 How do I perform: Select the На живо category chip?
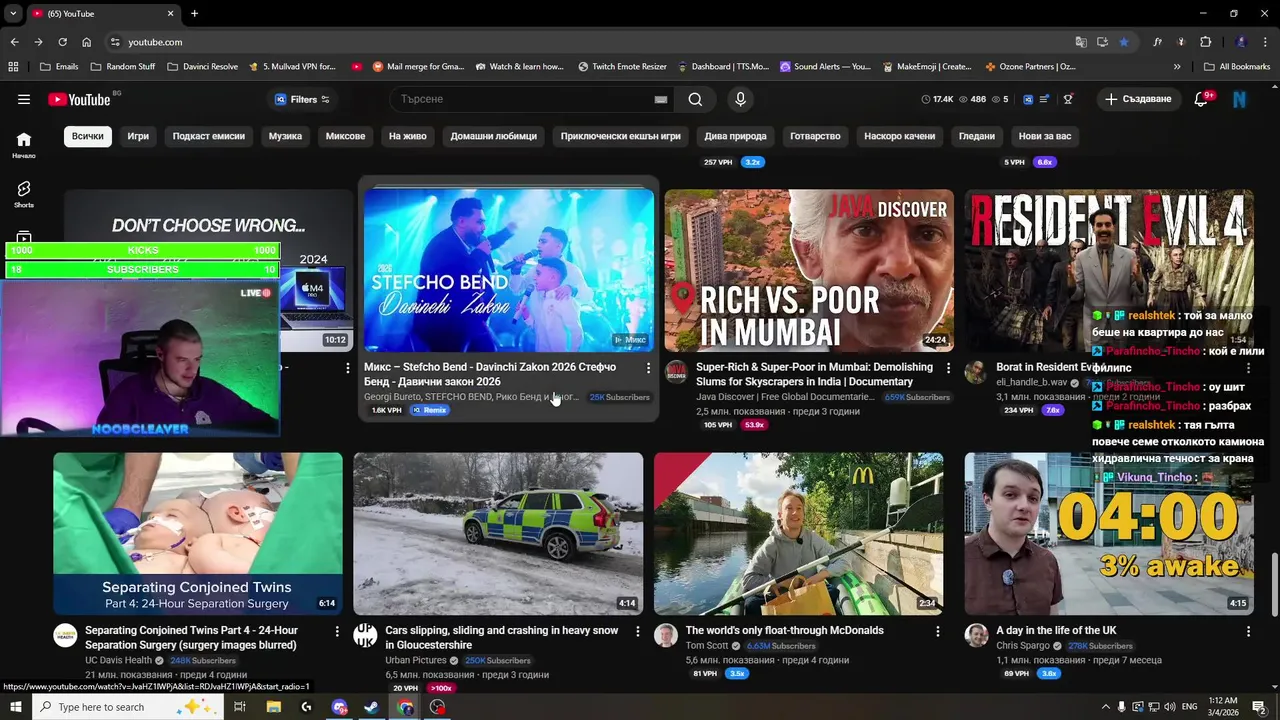407,136
